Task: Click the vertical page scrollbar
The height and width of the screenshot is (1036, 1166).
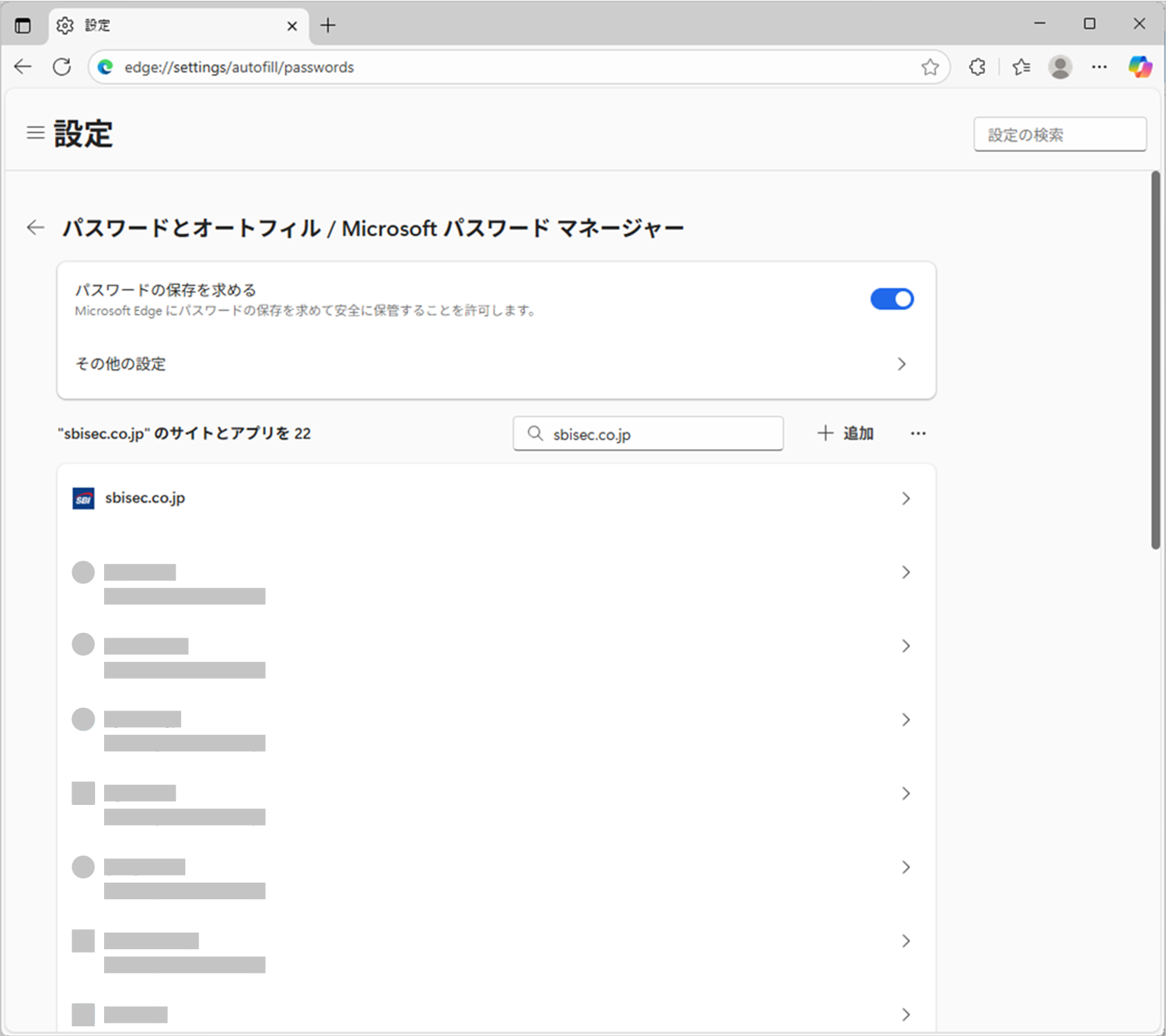Action: 1155,361
